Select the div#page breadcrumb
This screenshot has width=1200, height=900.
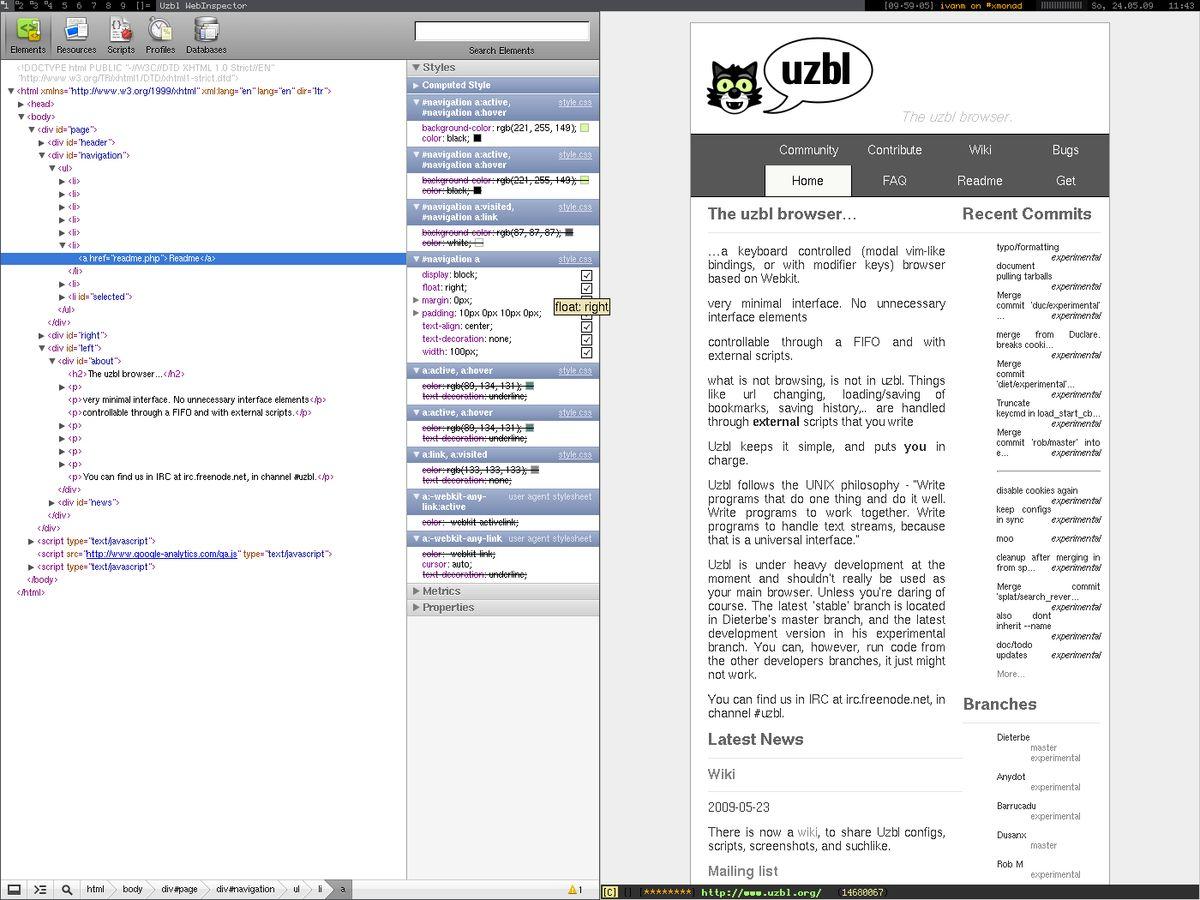point(179,889)
